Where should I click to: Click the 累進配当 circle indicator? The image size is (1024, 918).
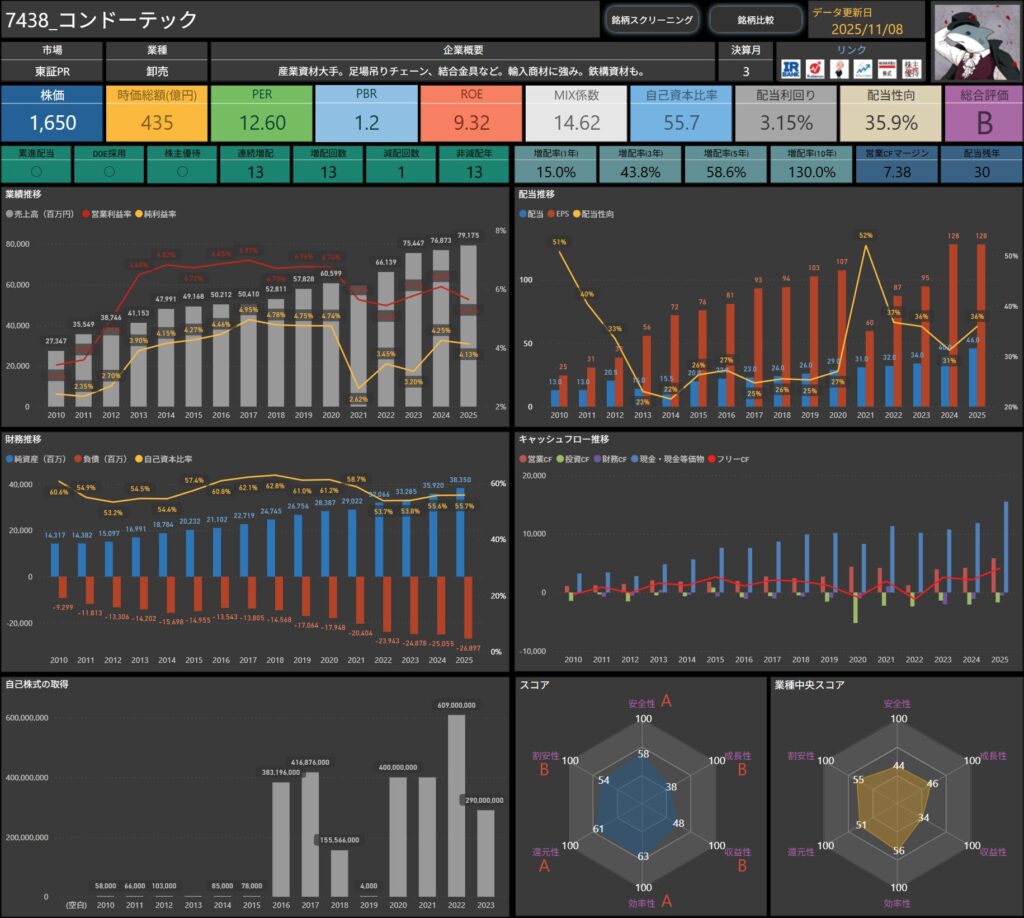[36, 170]
